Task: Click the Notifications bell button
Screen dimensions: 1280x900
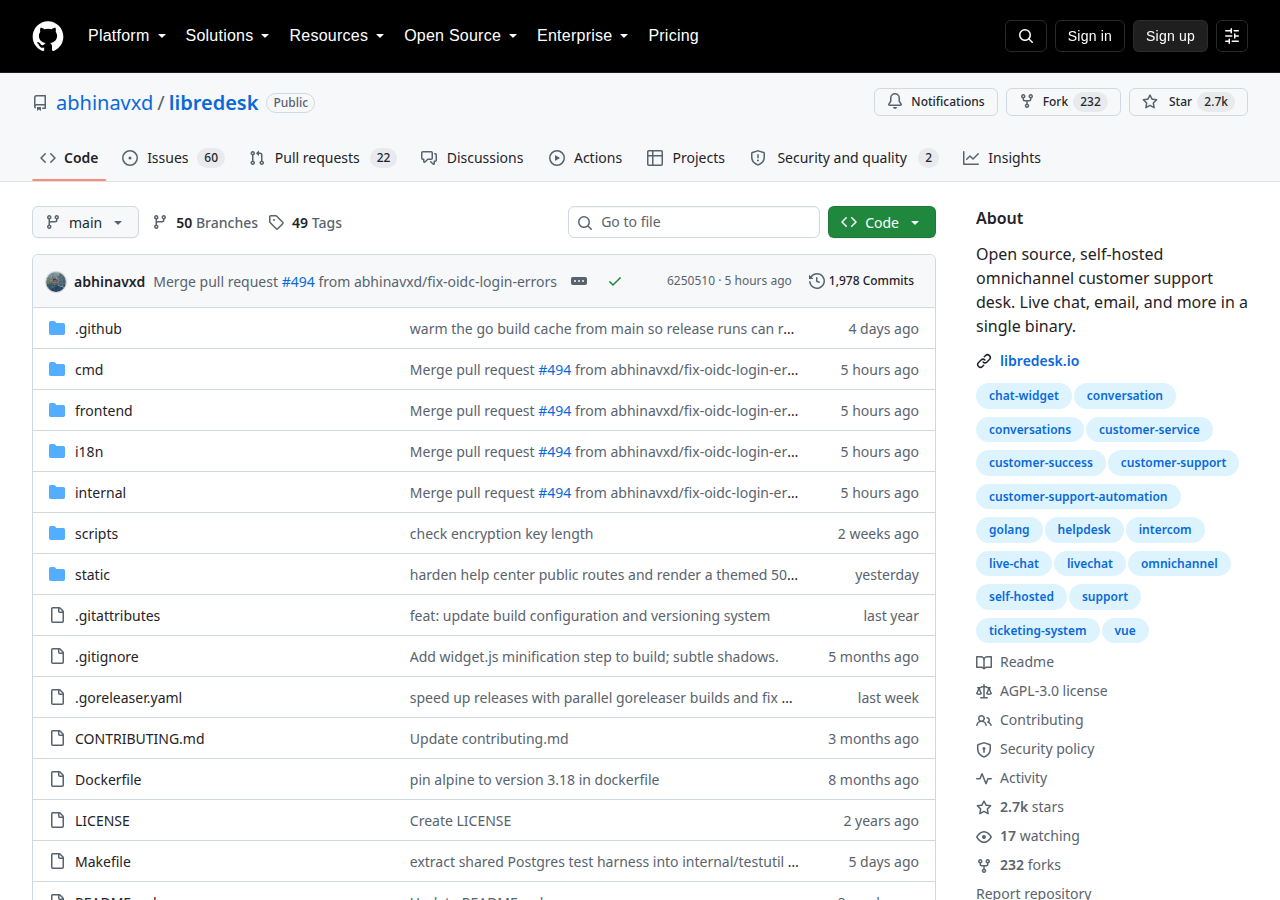Action: coord(936,102)
